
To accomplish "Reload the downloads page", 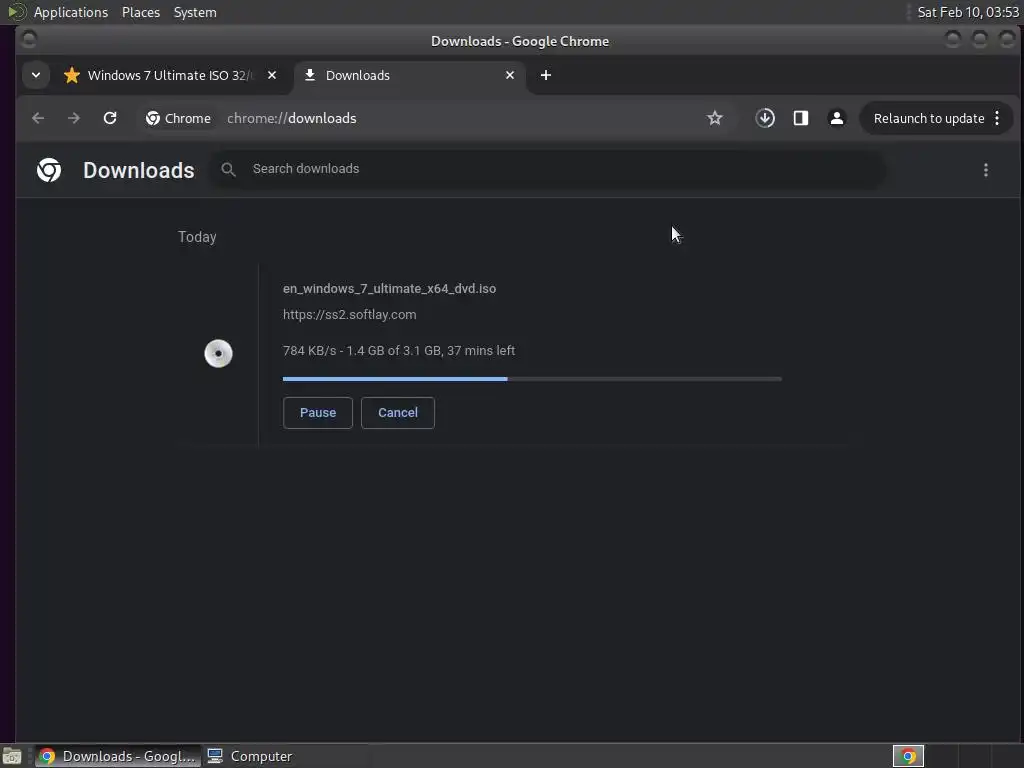I will [x=110, y=118].
